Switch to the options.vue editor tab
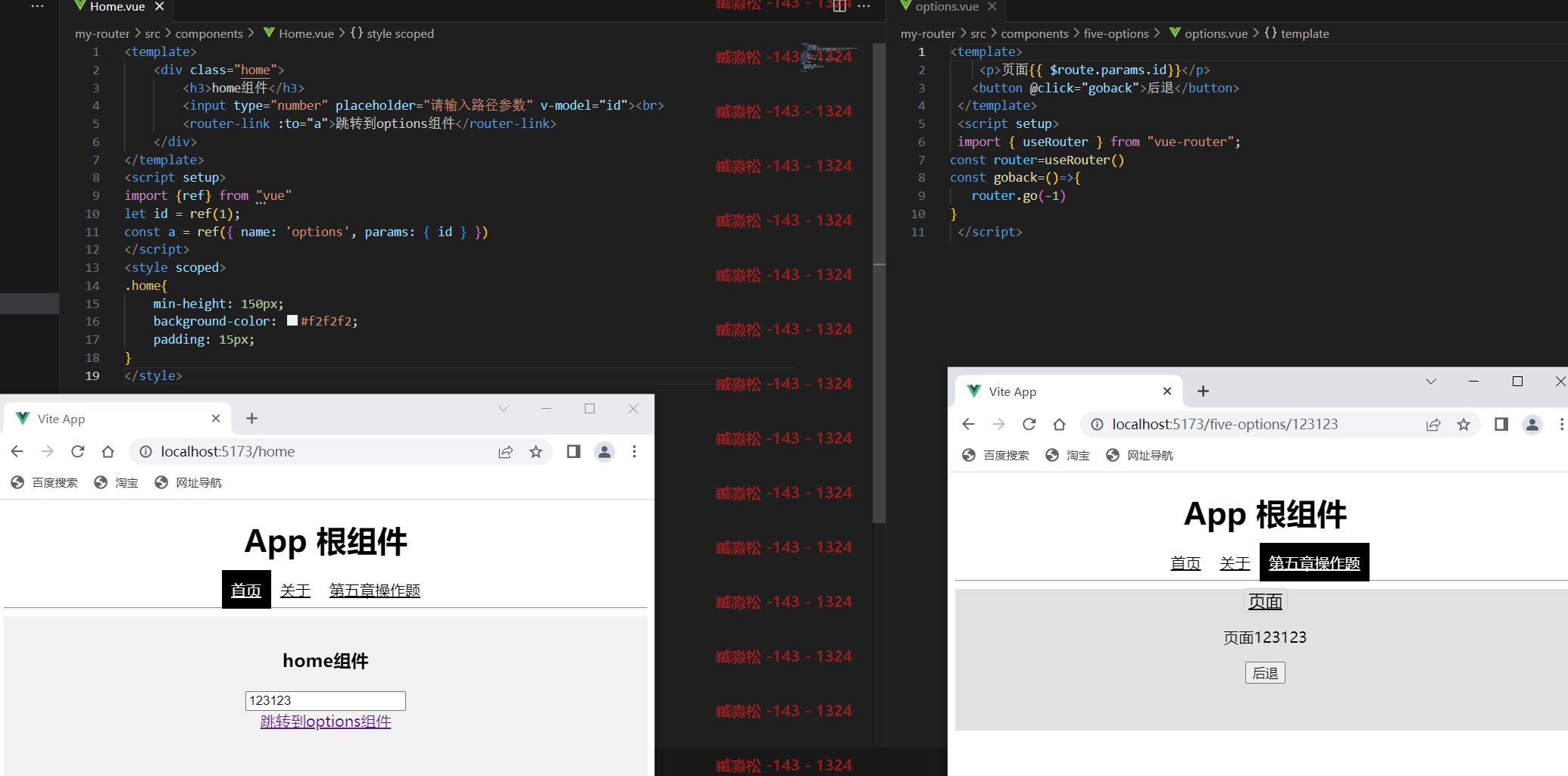 click(947, 7)
